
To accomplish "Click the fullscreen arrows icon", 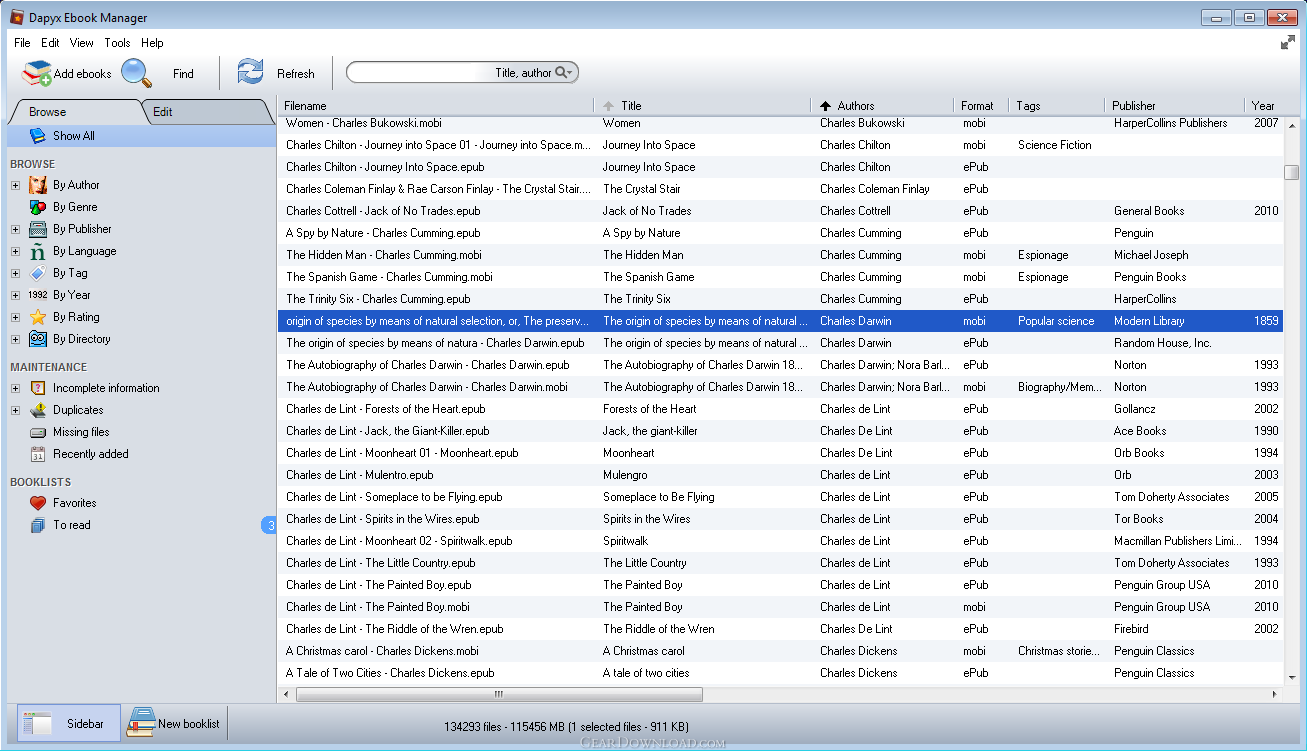I will pyautogui.click(x=1288, y=43).
